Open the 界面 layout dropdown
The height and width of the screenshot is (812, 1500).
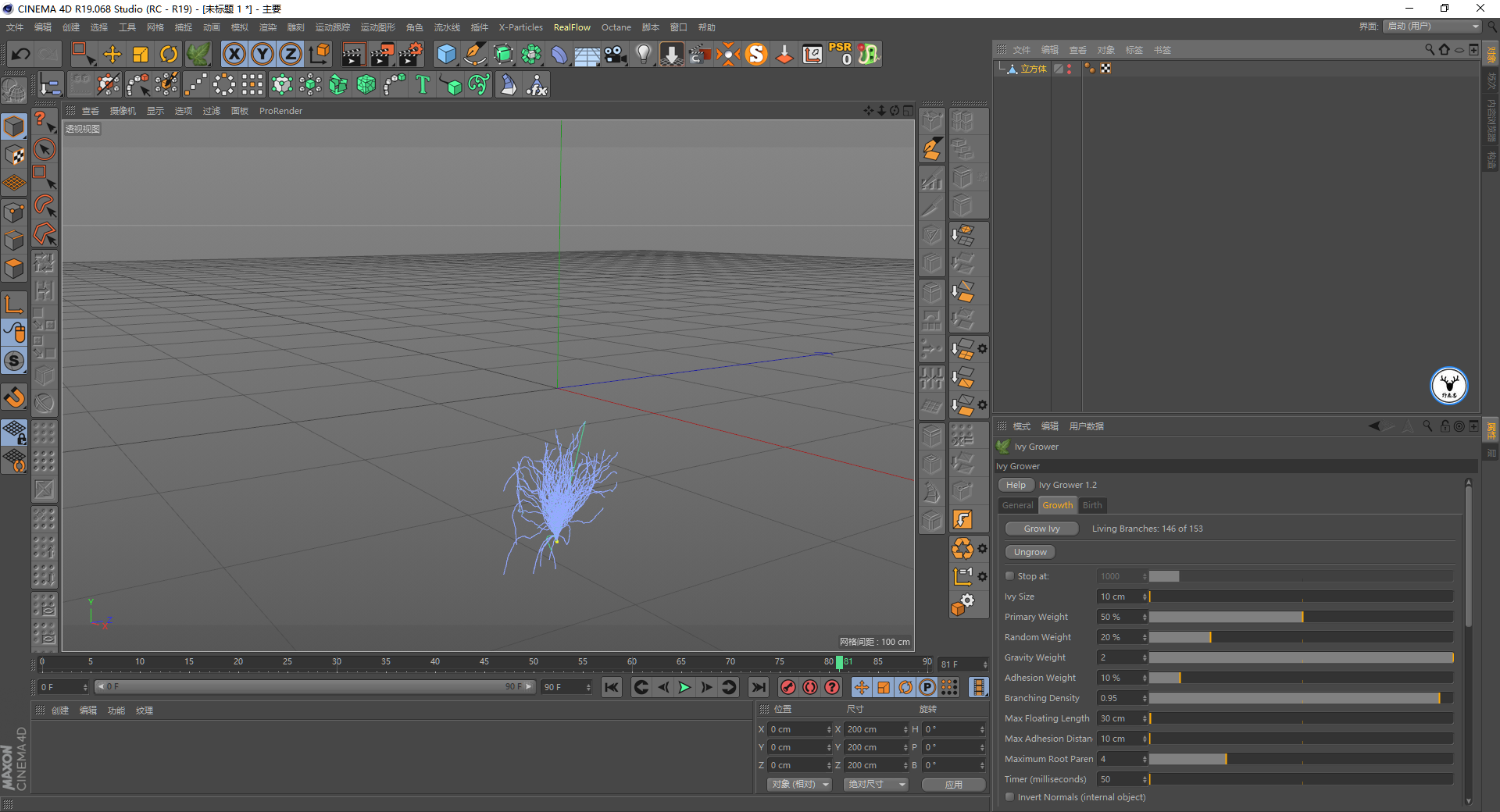1434,27
